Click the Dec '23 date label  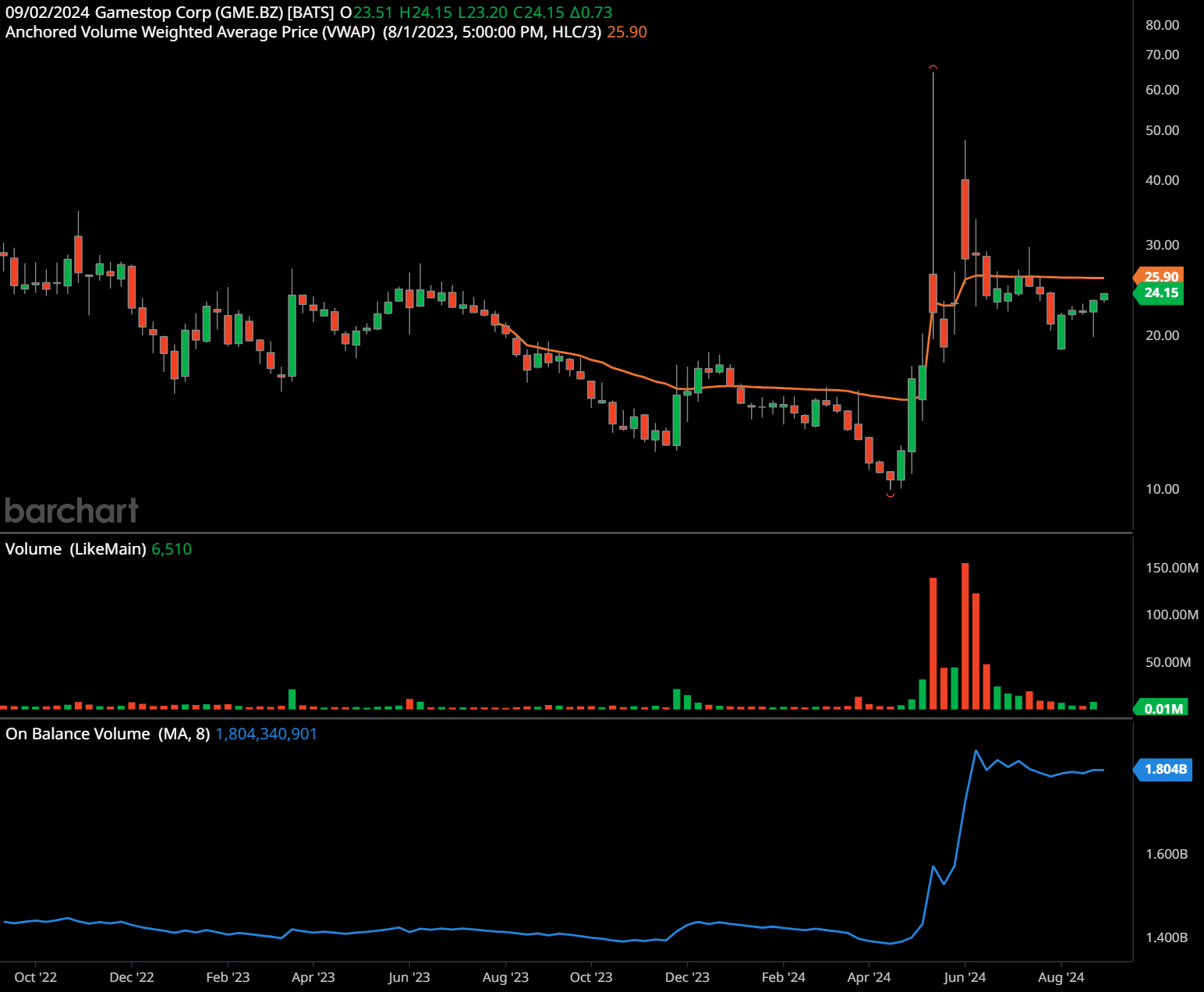687,977
